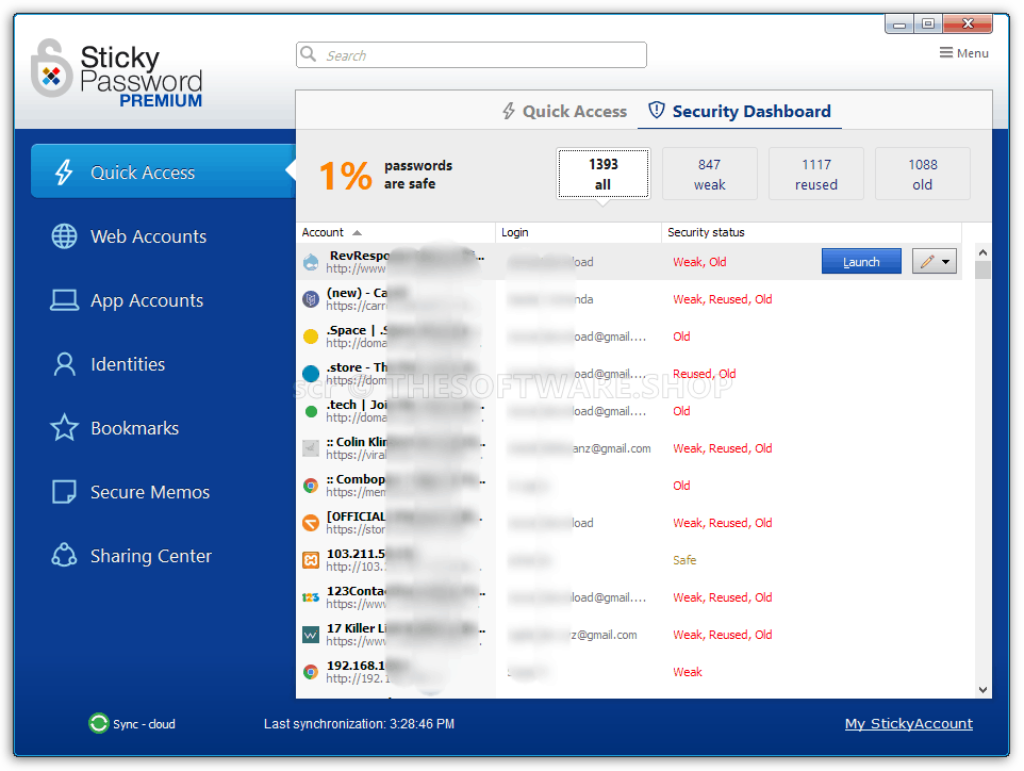Select the 17 Killer Li account row
The height and width of the screenshot is (771, 1024).
(629, 635)
